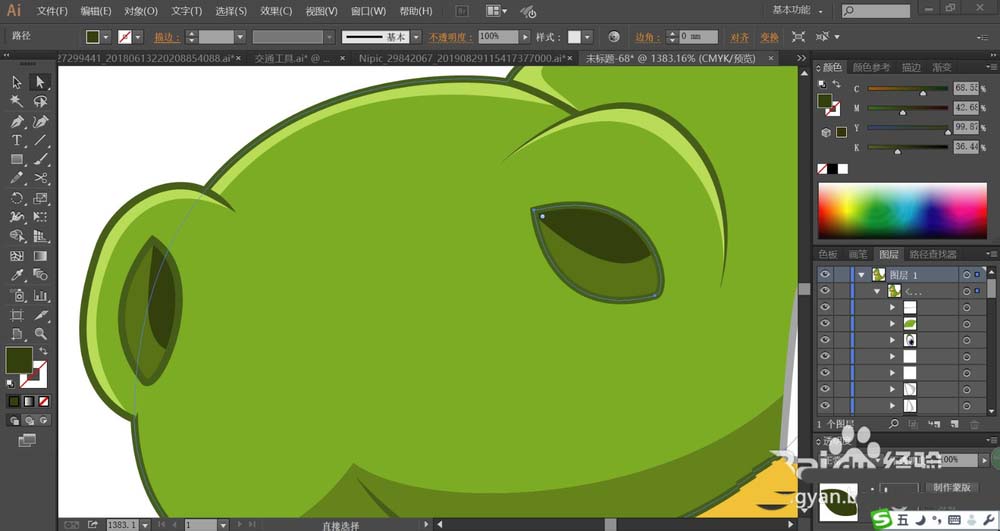The image size is (1000, 531).
Task: Expand the eyeball sublayer triangle
Action: [893, 340]
